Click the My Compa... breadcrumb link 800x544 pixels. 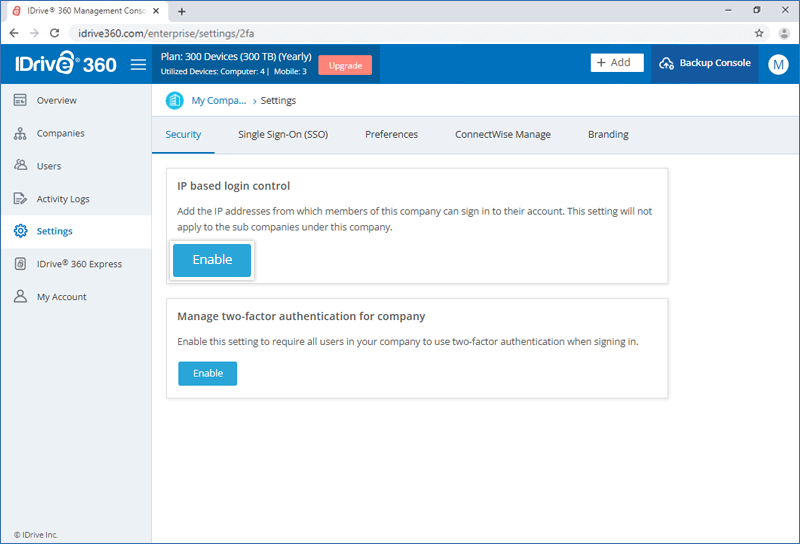click(219, 101)
